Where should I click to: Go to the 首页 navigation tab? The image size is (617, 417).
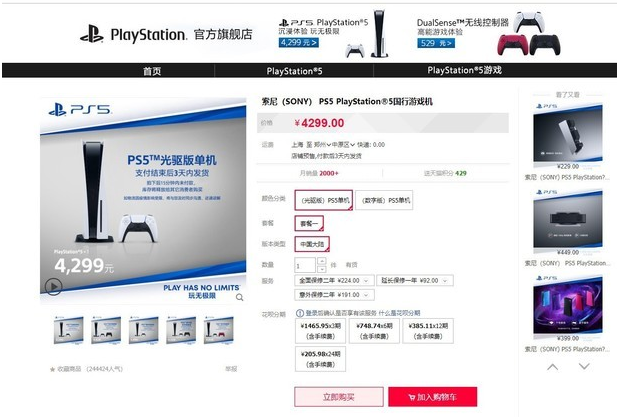point(152,71)
